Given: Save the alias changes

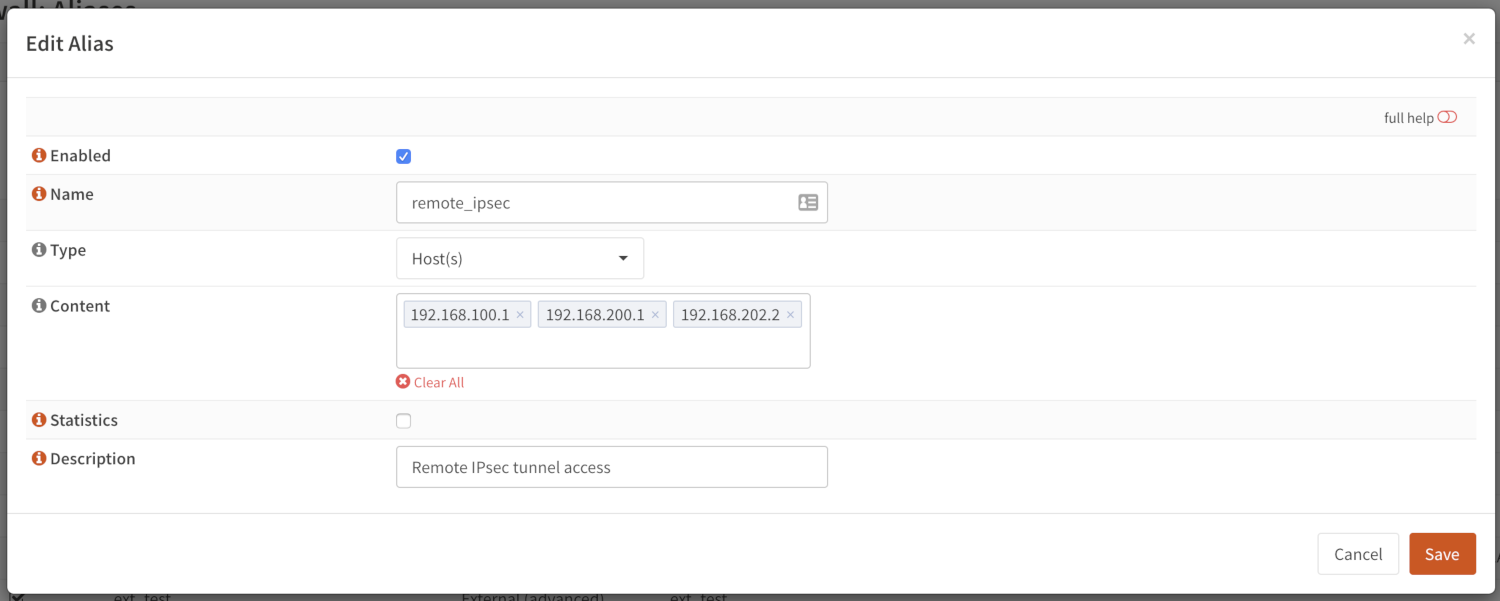Looking at the screenshot, I should click(1442, 554).
